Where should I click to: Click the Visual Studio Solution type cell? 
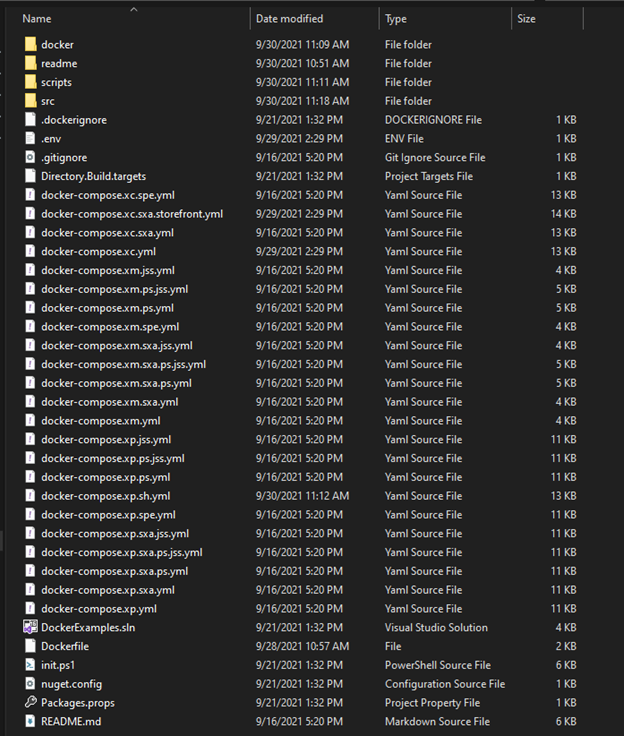pos(436,627)
